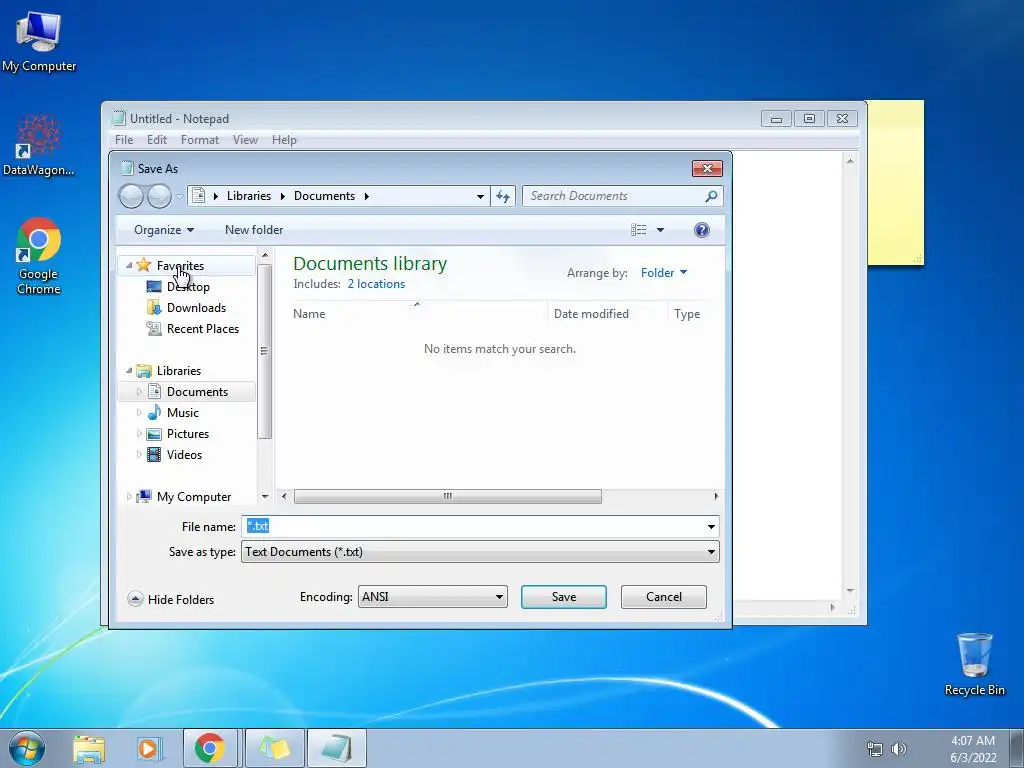Open the Recycle Bin desktop icon
This screenshot has height=768, width=1024.
pos(974,664)
